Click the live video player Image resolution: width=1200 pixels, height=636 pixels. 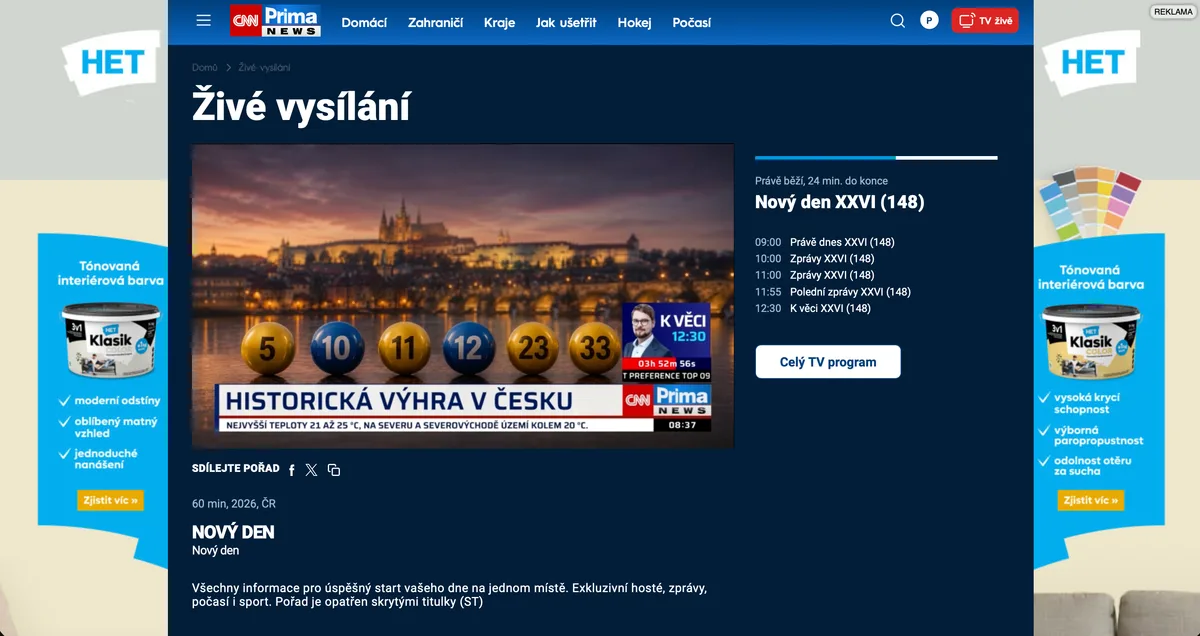click(x=463, y=296)
